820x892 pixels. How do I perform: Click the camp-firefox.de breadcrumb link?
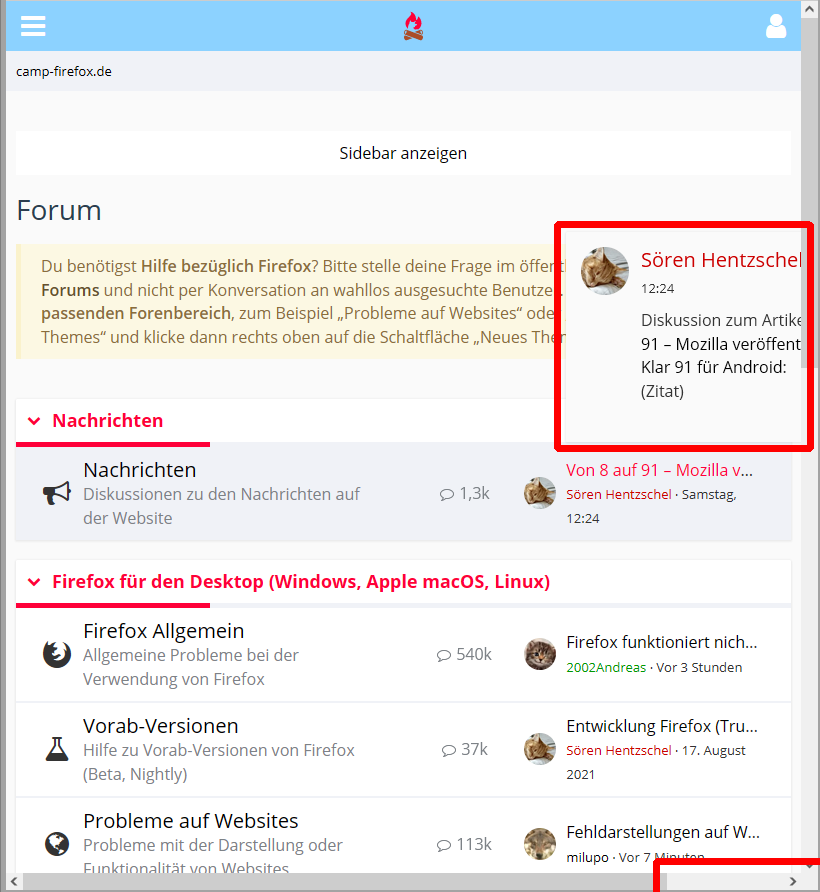64,72
